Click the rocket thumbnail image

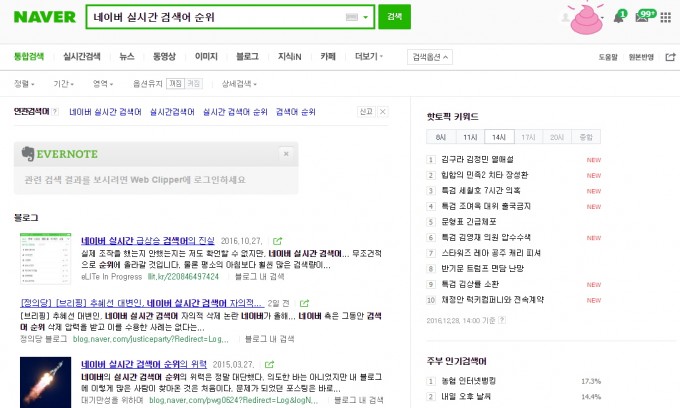[46, 382]
